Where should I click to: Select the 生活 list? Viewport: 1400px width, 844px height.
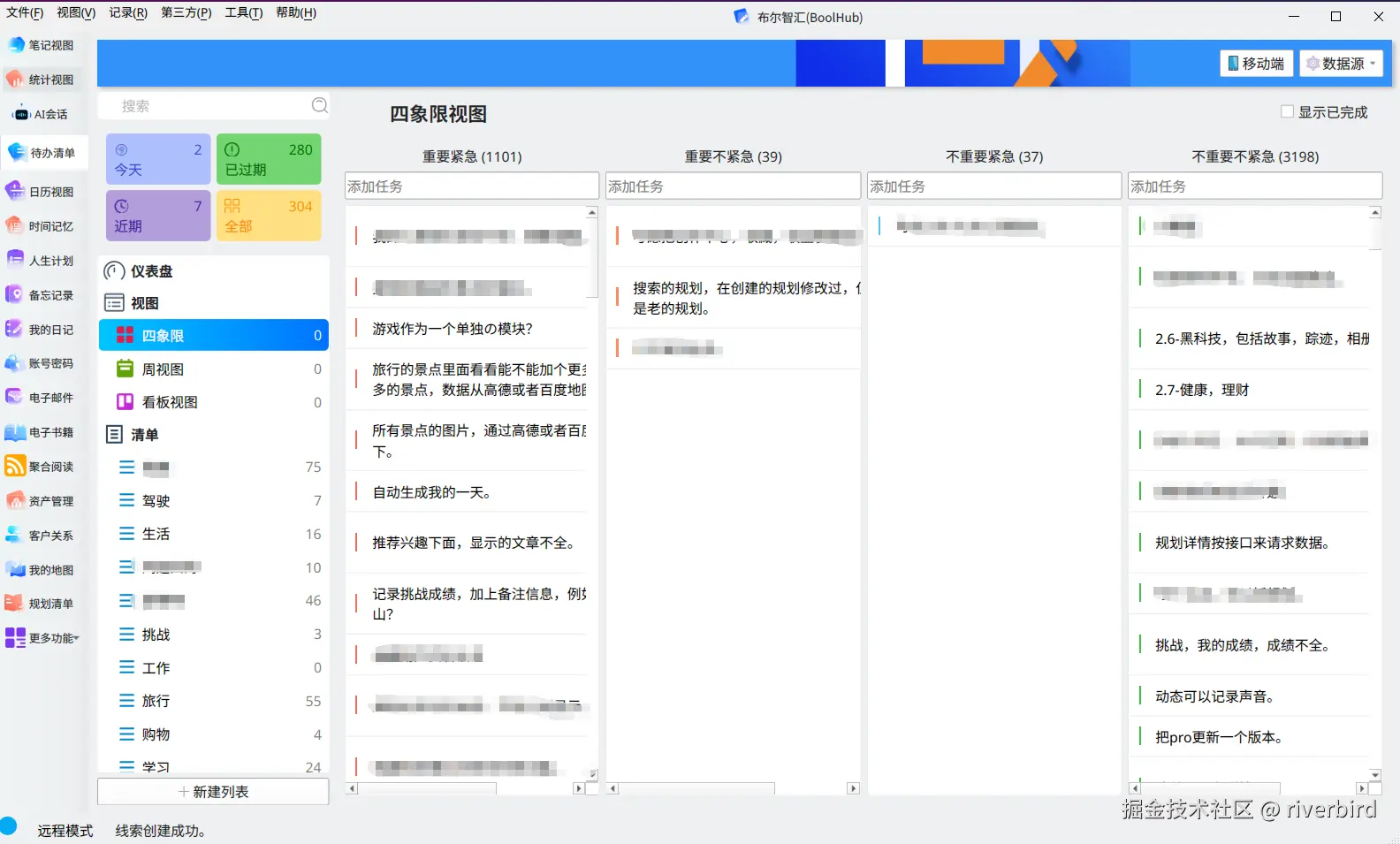[213, 534]
